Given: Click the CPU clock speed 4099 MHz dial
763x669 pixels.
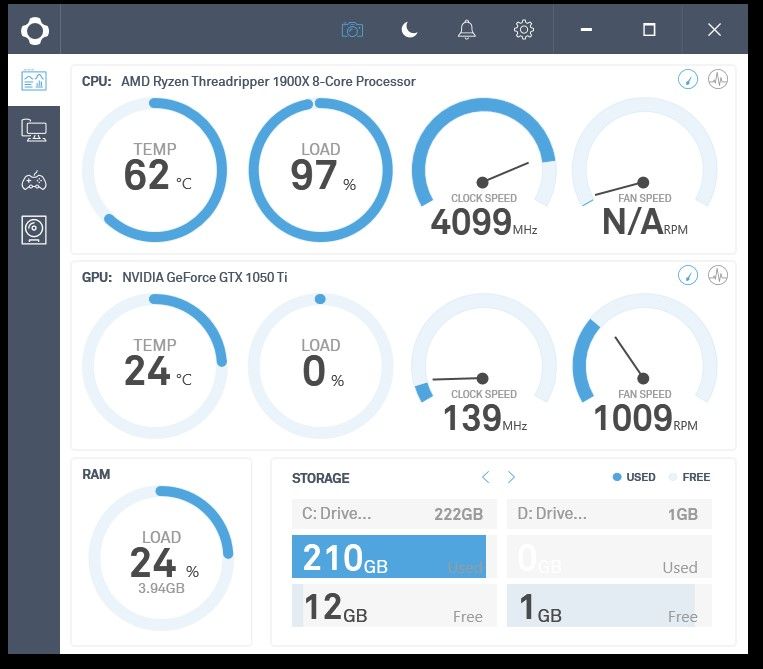Looking at the screenshot, I should (x=484, y=168).
